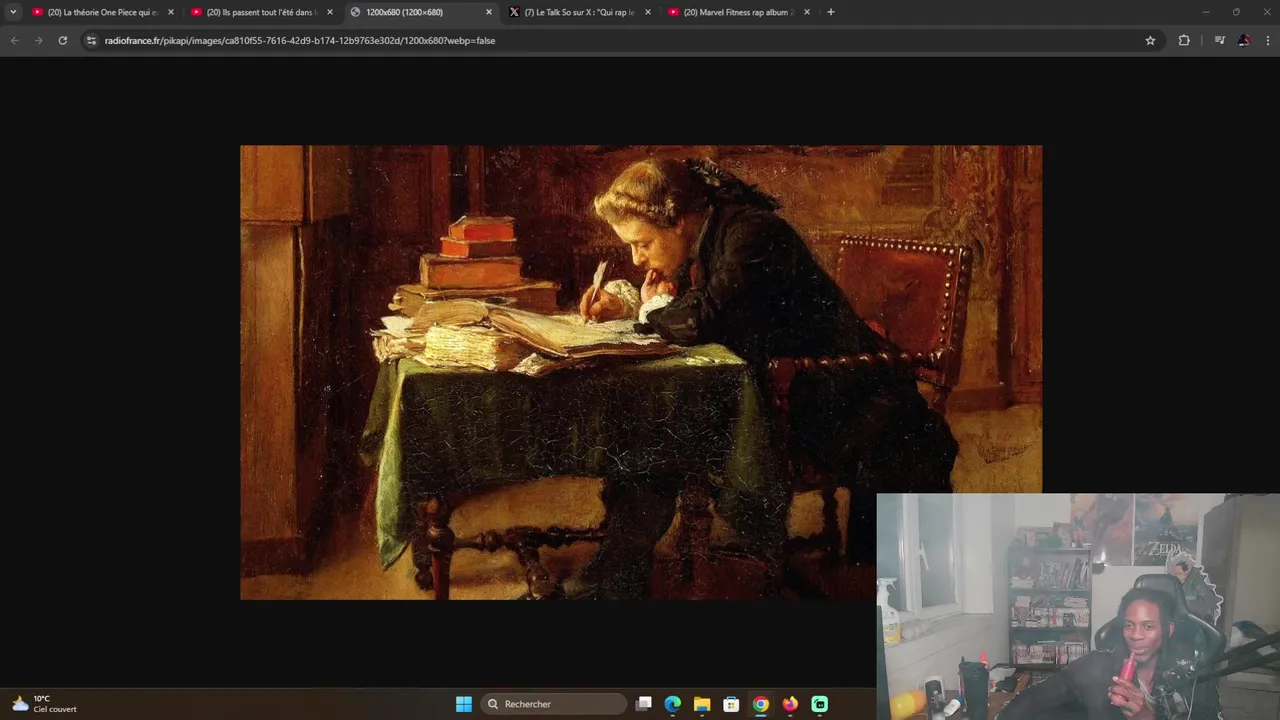1280x720 pixels.
Task: Open the Chrome profile avatar
Action: click(x=1244, y=40)
